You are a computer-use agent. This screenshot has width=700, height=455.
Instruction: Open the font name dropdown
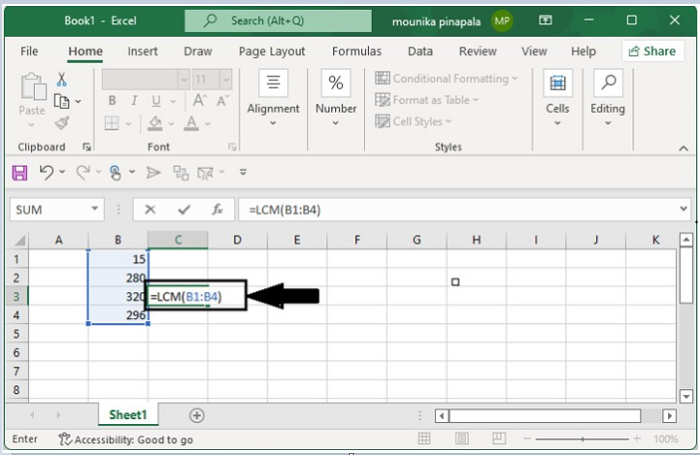[x=183, y=80]
